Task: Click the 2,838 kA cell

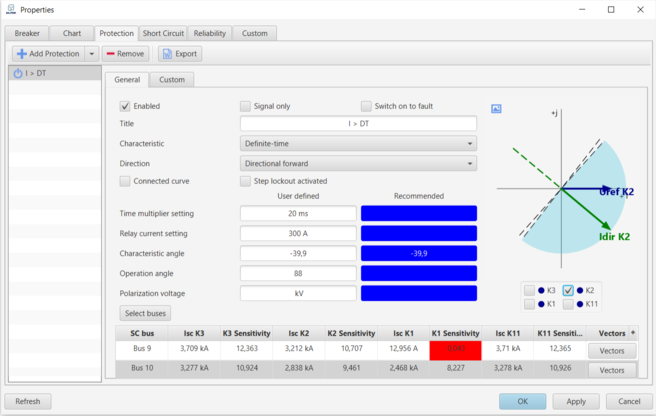Action: coord(299,368)
